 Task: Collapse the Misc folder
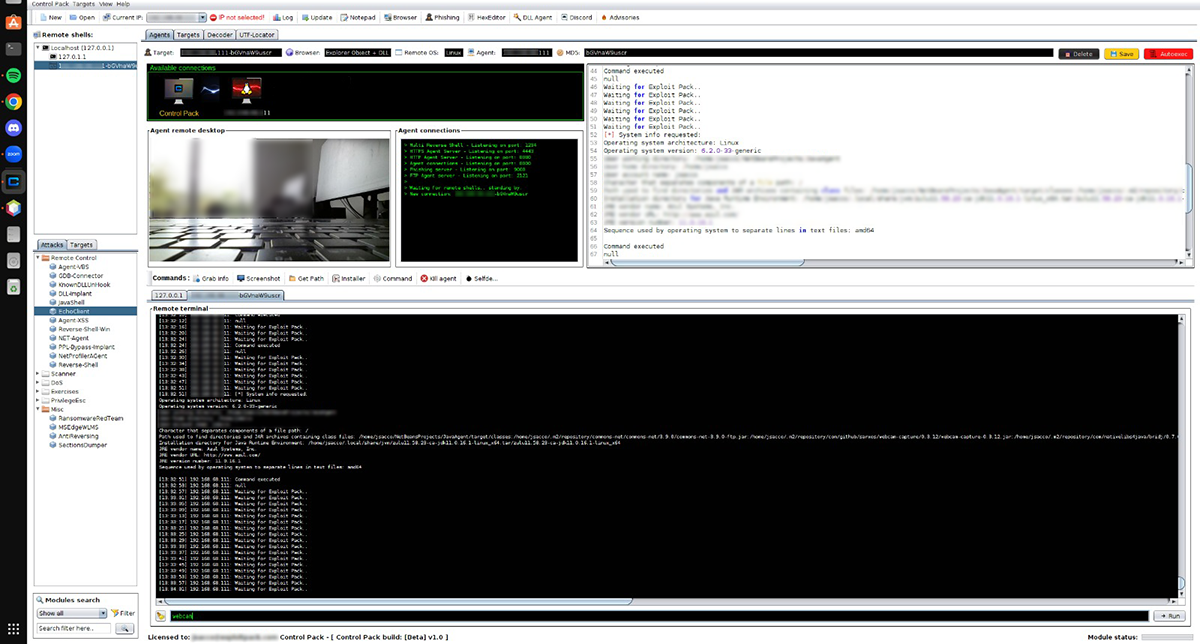tap(39, 409)
